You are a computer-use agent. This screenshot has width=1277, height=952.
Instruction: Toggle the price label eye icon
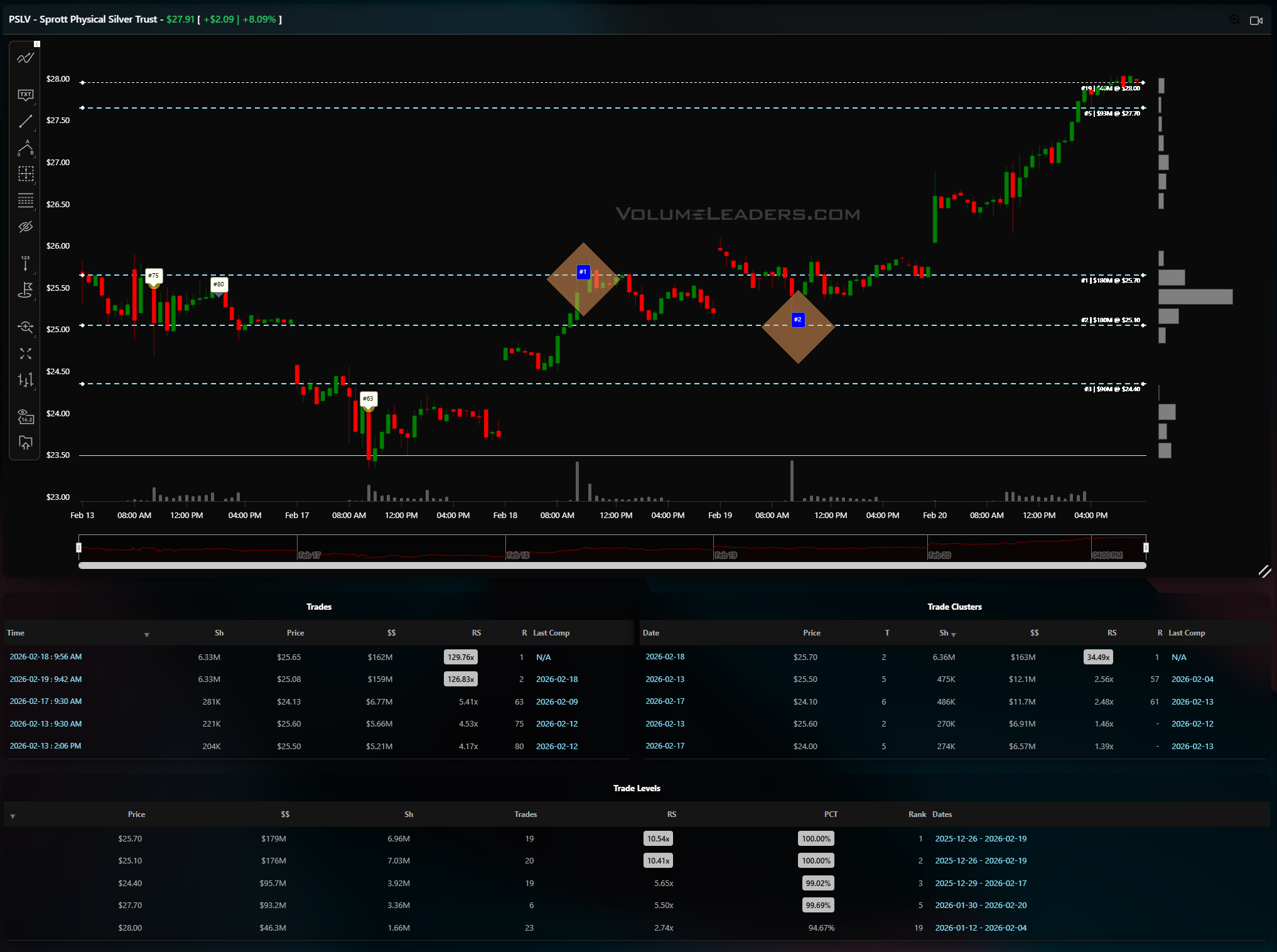pyautogui.click(x=25, y=416)
